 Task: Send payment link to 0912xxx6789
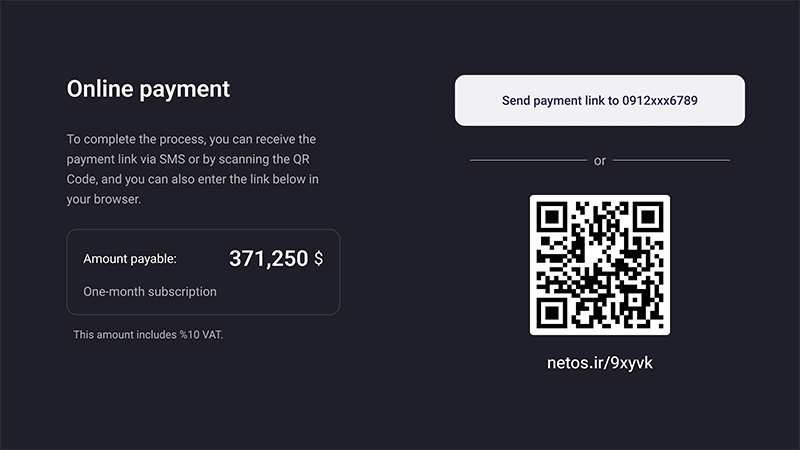click(x=599, y=101)
